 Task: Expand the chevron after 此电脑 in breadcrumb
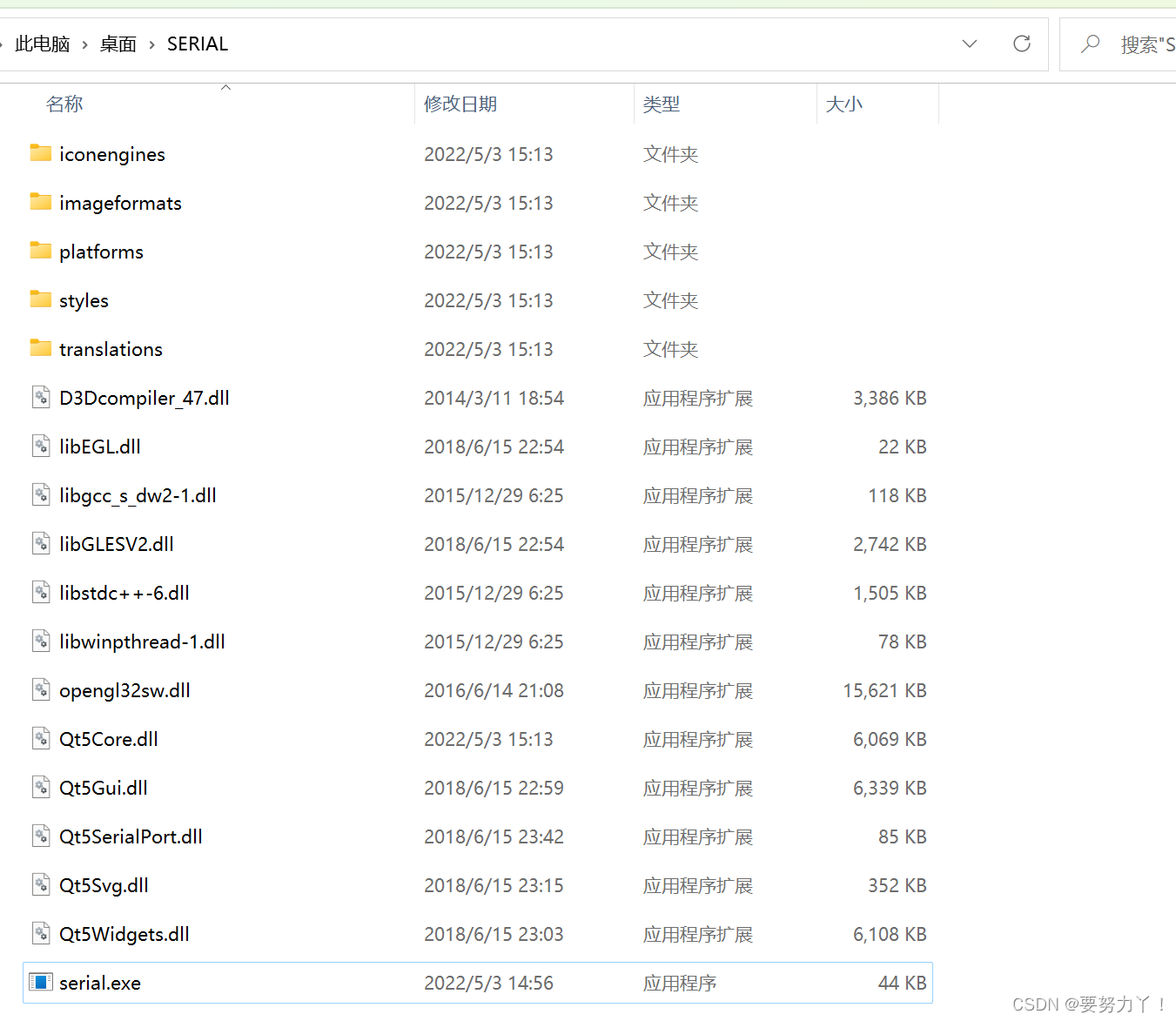click(x=85, y=44)
